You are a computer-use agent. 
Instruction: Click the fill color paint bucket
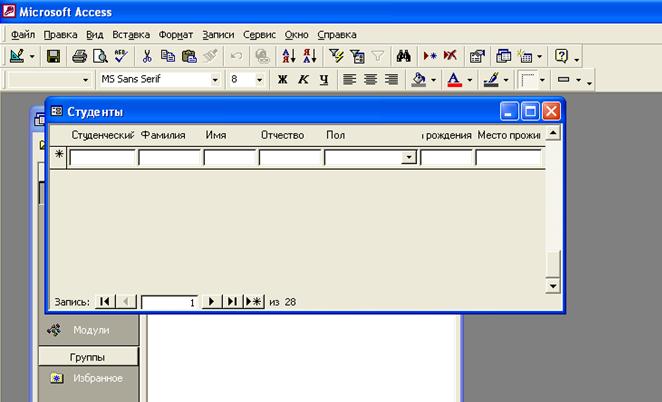click(x=418, y=79)
